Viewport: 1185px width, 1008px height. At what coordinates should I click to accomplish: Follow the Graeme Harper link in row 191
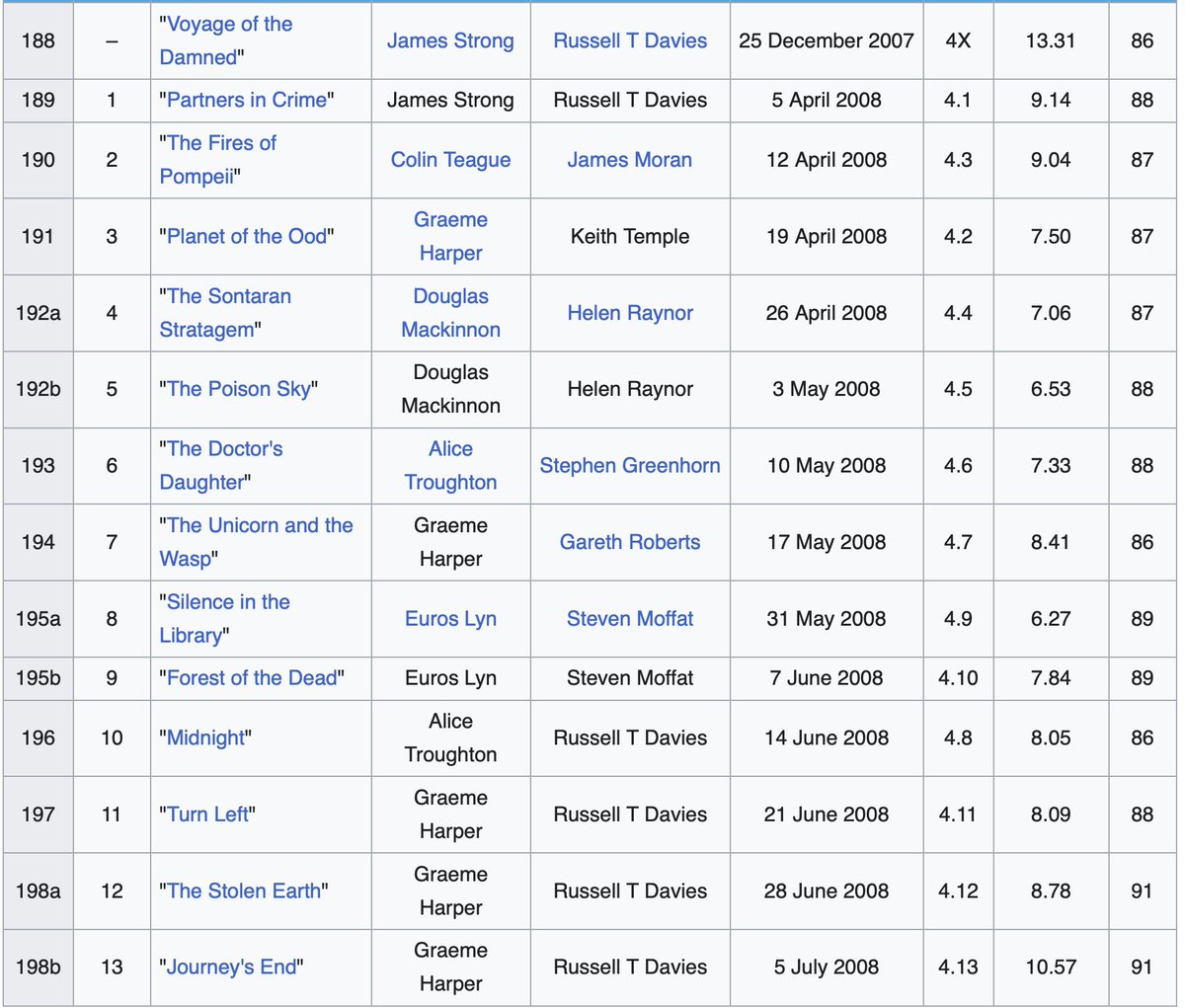pyautogui.click(x=450, y=236)
